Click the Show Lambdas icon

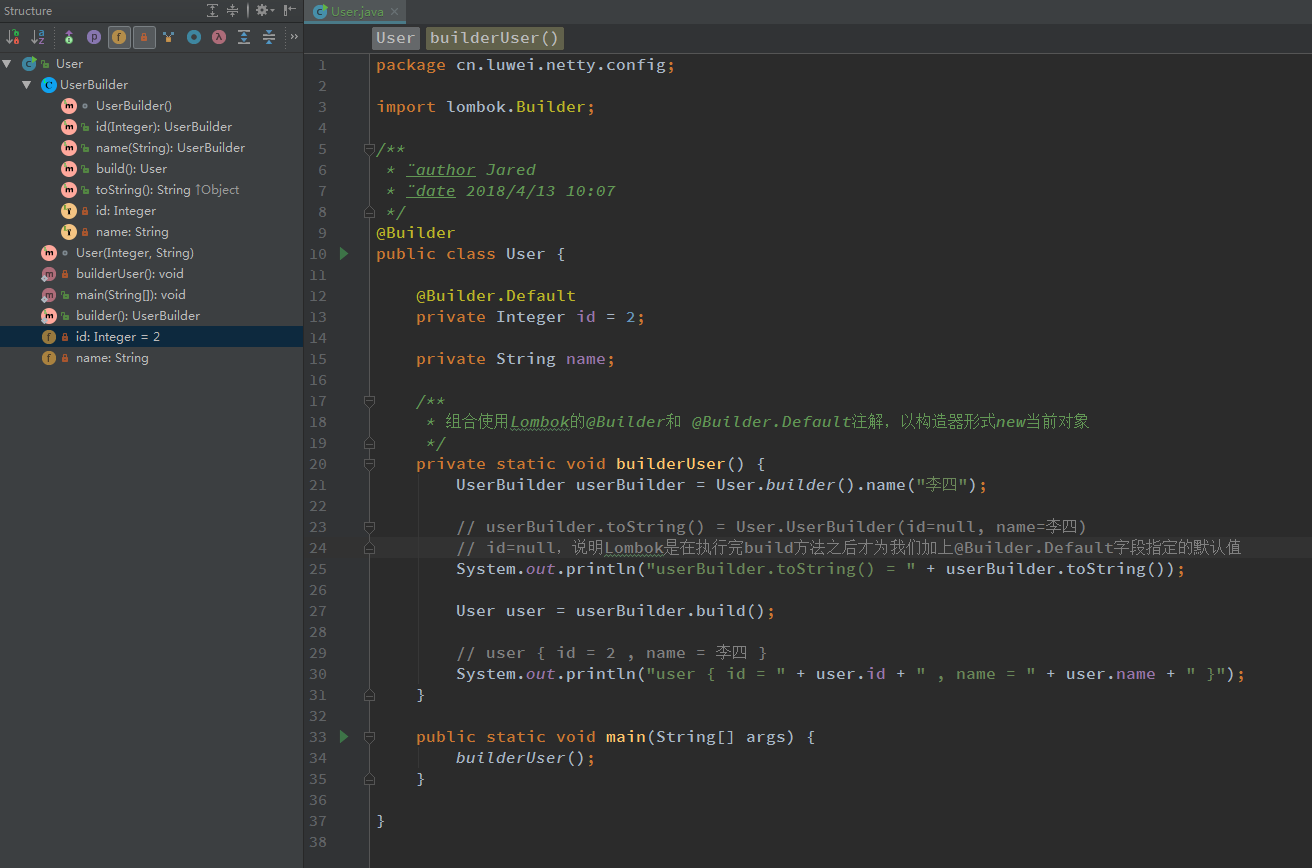coord(219,37)
